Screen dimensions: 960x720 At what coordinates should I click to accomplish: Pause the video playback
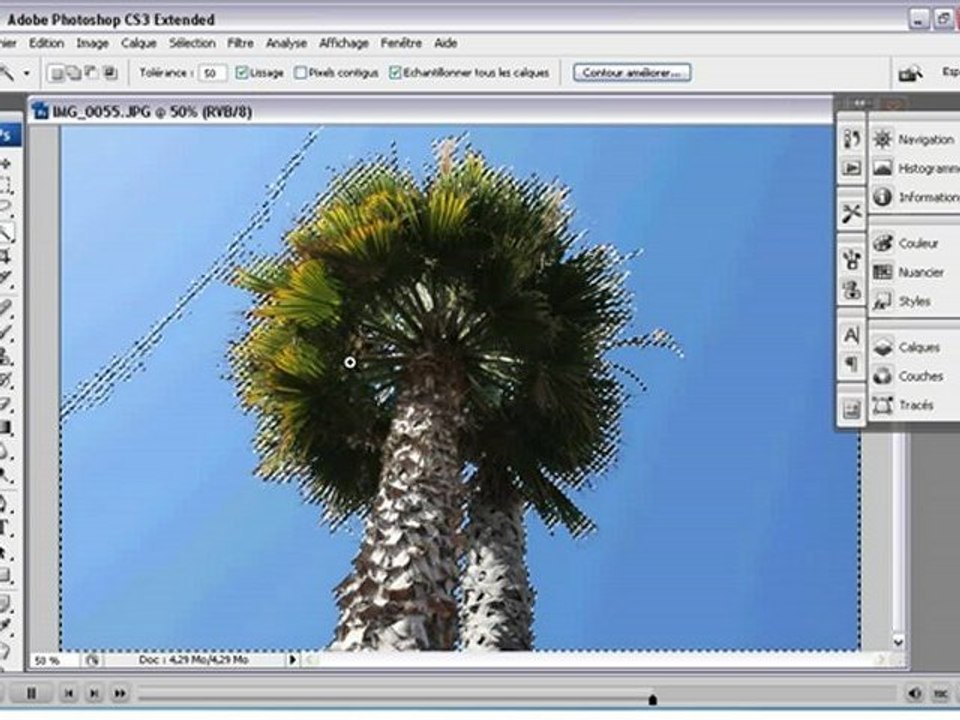(x=31, y=693)
